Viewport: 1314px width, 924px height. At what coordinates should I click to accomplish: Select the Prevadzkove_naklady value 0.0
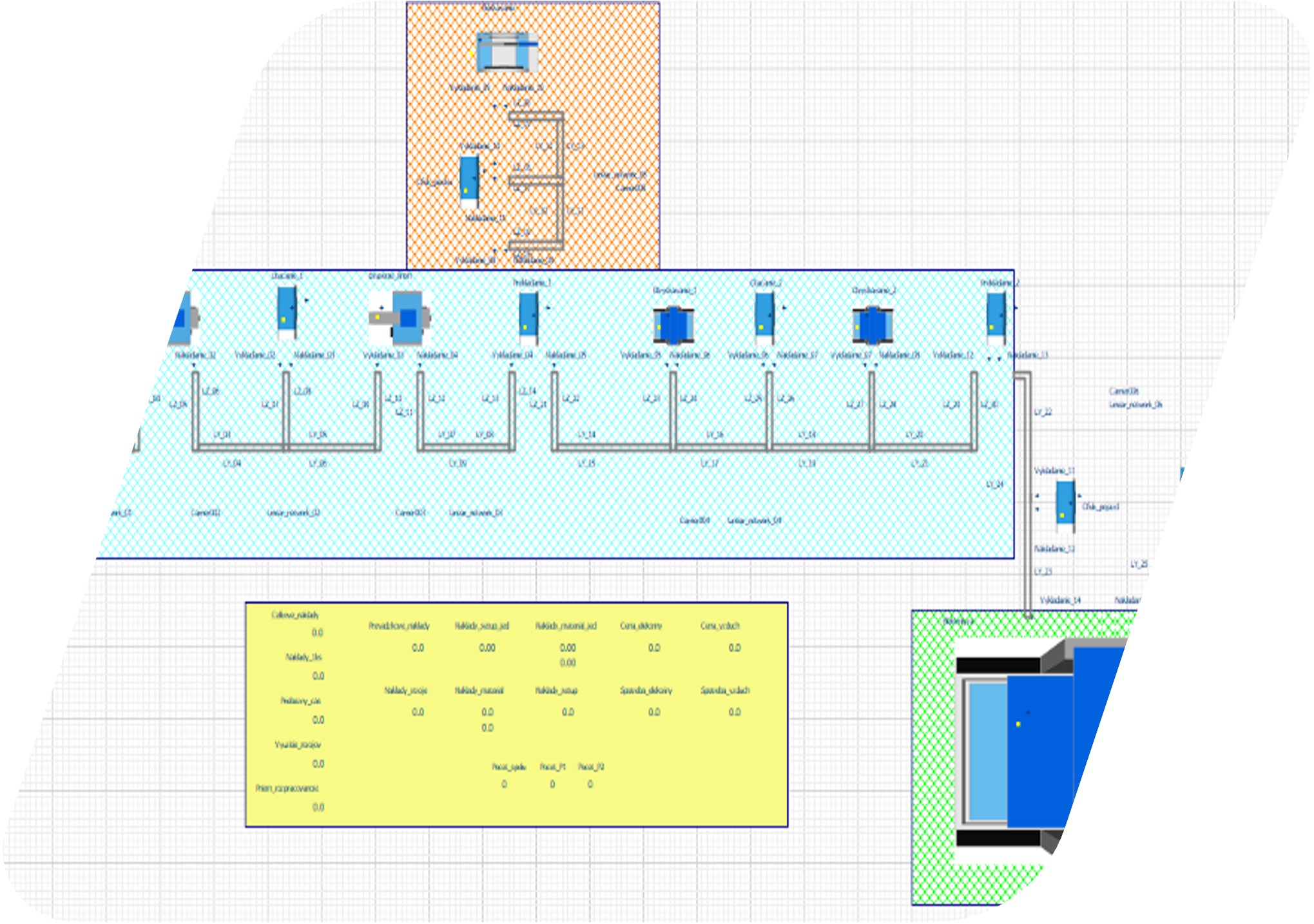pyautogui.click(x=418, y=648)
